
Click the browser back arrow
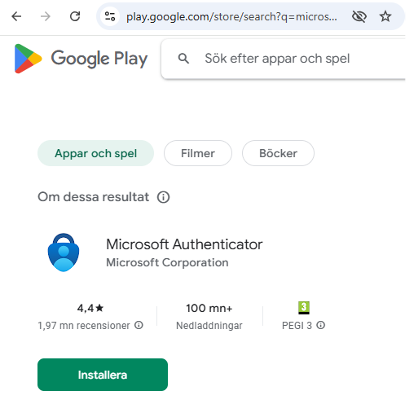pos(16,16)
